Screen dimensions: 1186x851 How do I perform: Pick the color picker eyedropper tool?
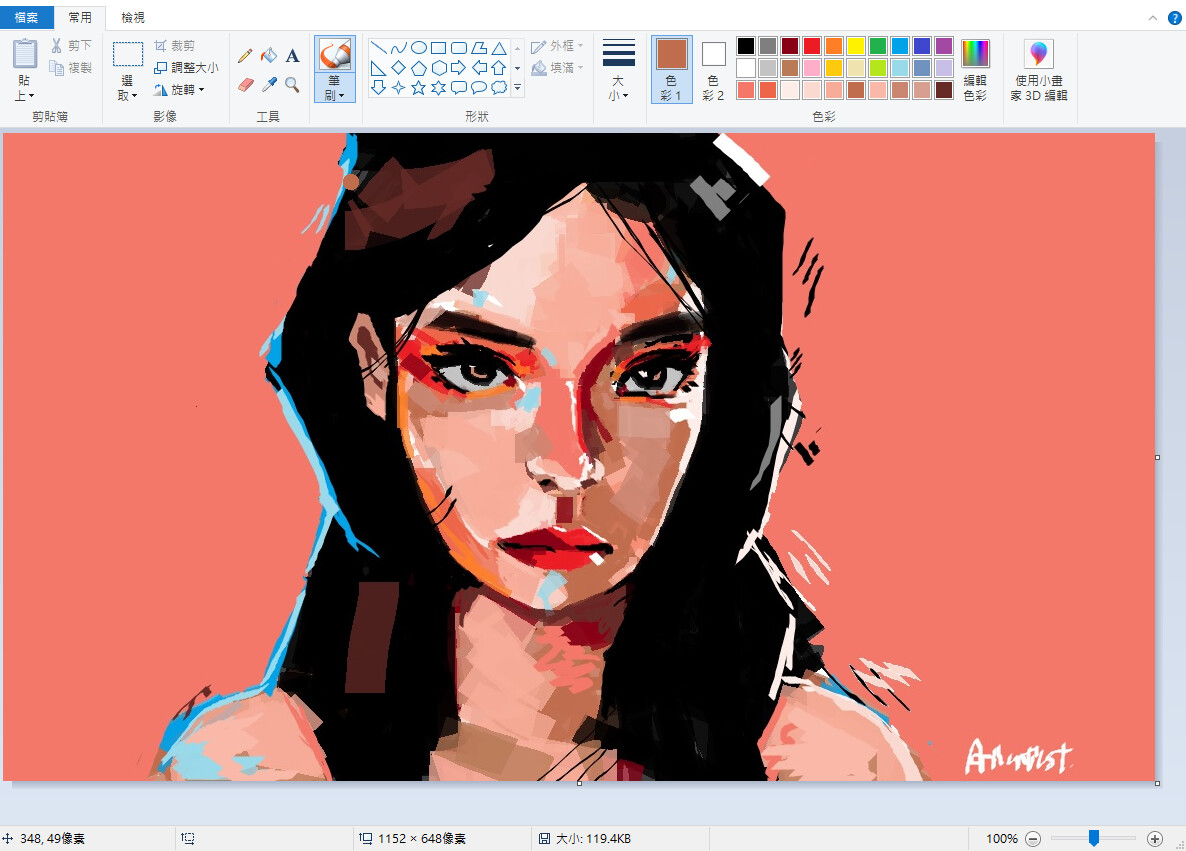pos(268,84)
